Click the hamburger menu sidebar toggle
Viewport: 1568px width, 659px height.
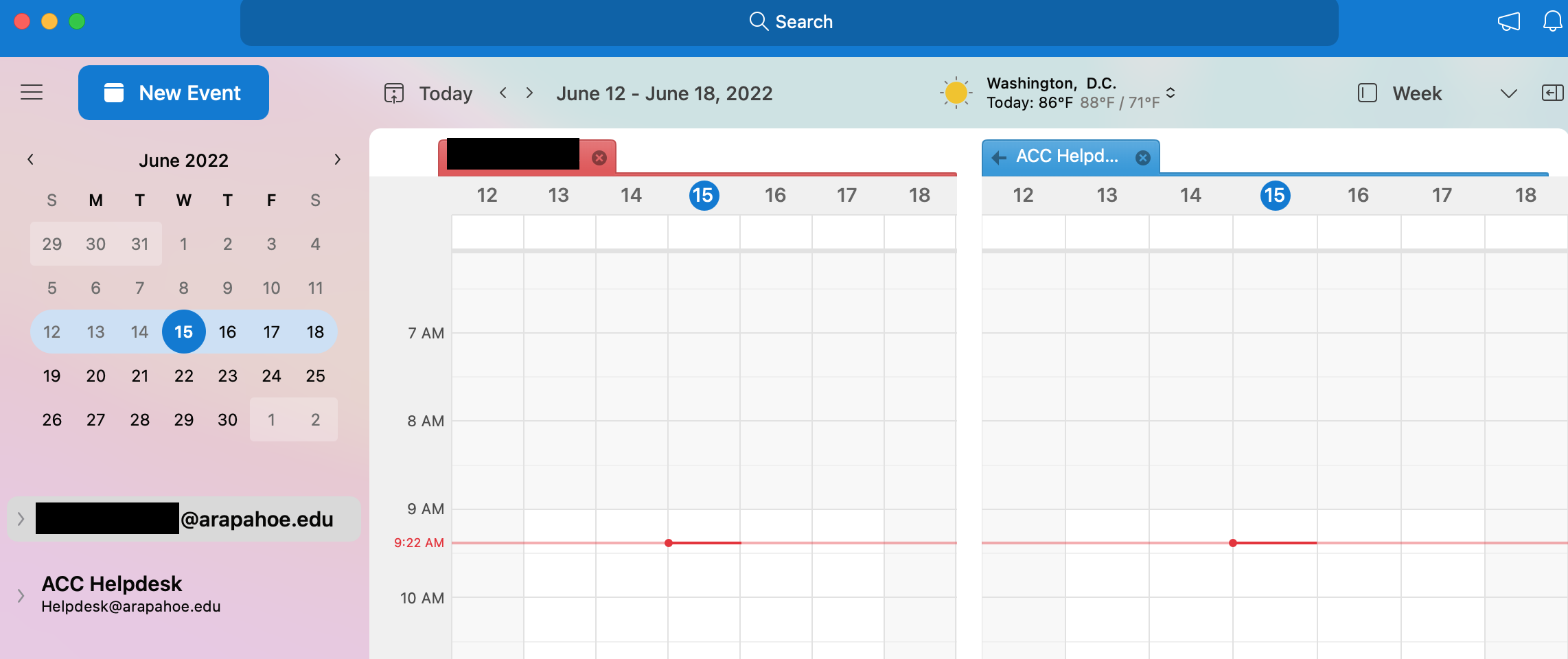pyautogui.click(x=32, y=93)
